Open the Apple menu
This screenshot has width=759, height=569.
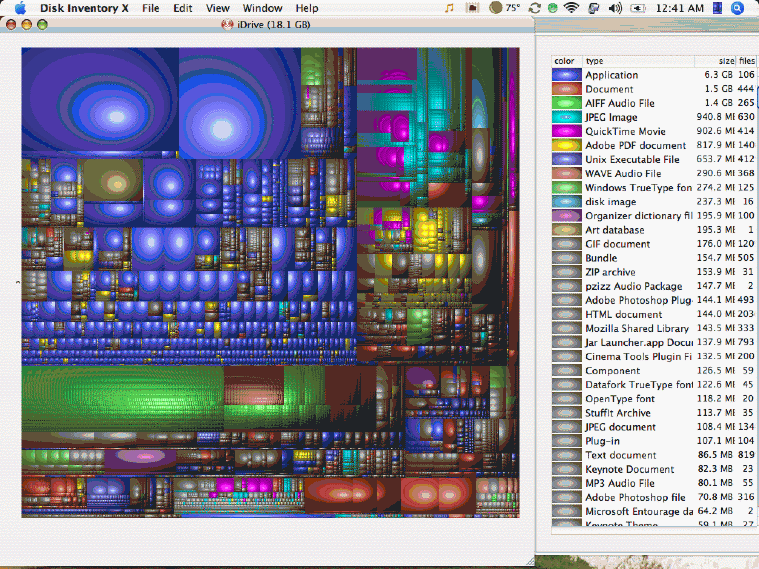coord(20,8)
